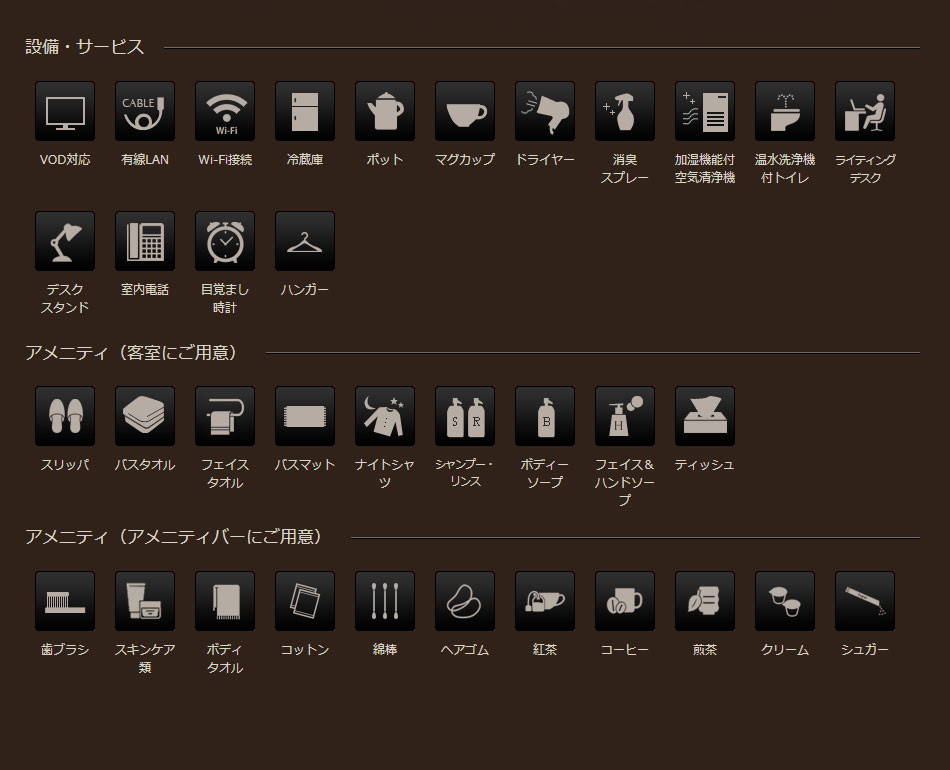950x770 pixels.
Task: Select the コーヒー coffee mug icon
Action: [625, 601]
